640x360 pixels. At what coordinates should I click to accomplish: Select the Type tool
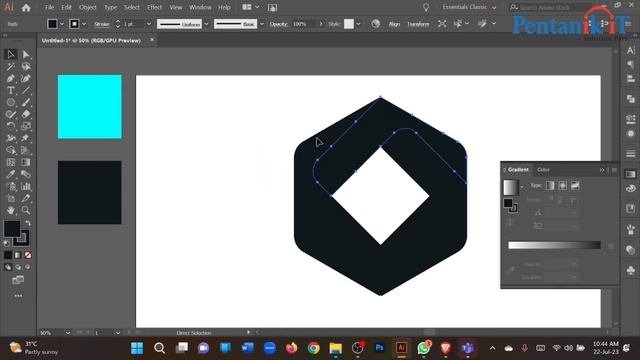click(x=11, y=90)
